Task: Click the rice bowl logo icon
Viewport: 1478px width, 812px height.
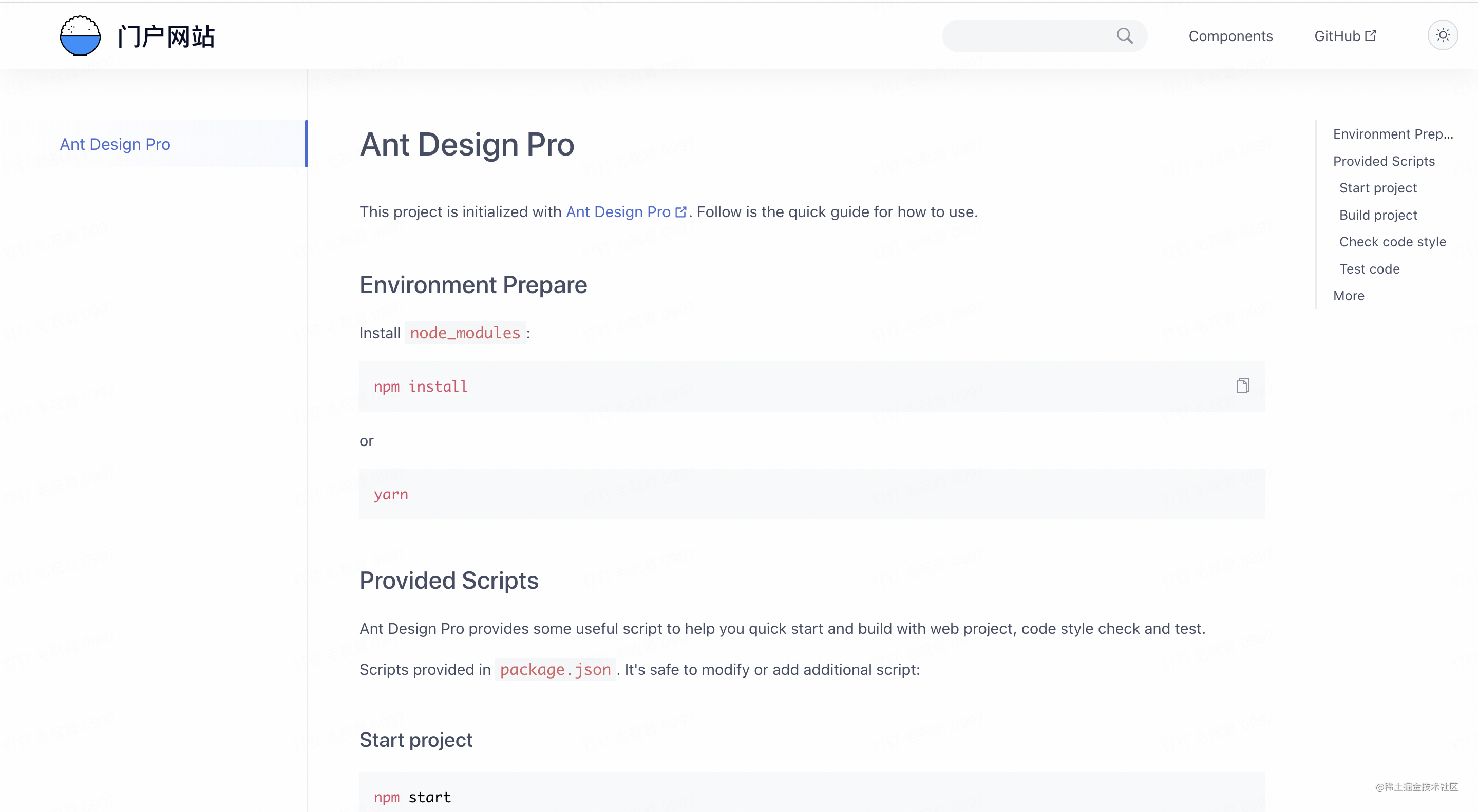Action: click(80, 36)
